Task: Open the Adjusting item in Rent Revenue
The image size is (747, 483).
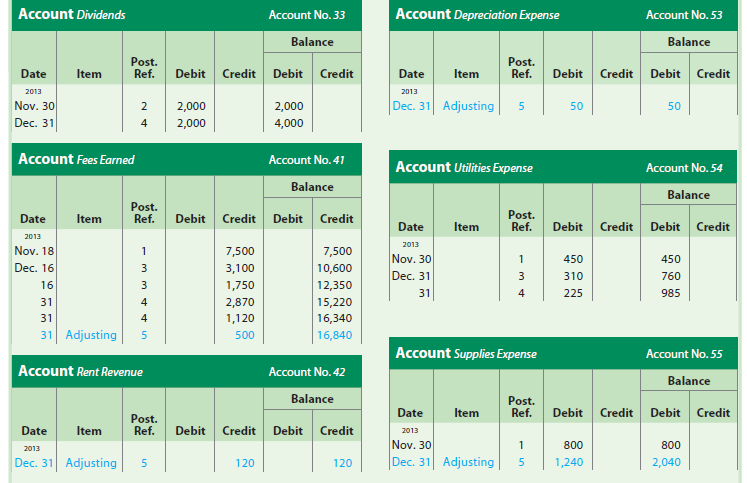Action: coord(90,463)
